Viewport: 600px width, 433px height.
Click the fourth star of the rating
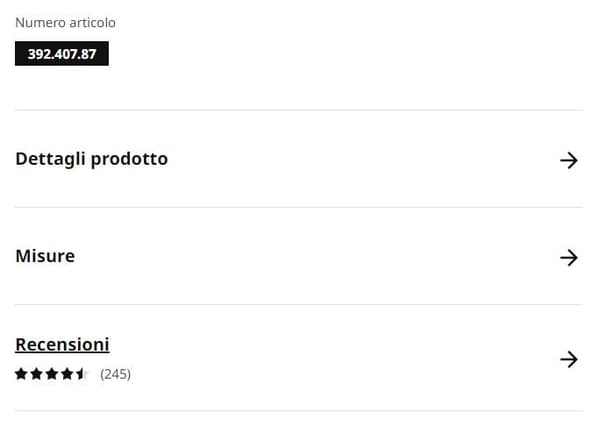pos(66,375)
